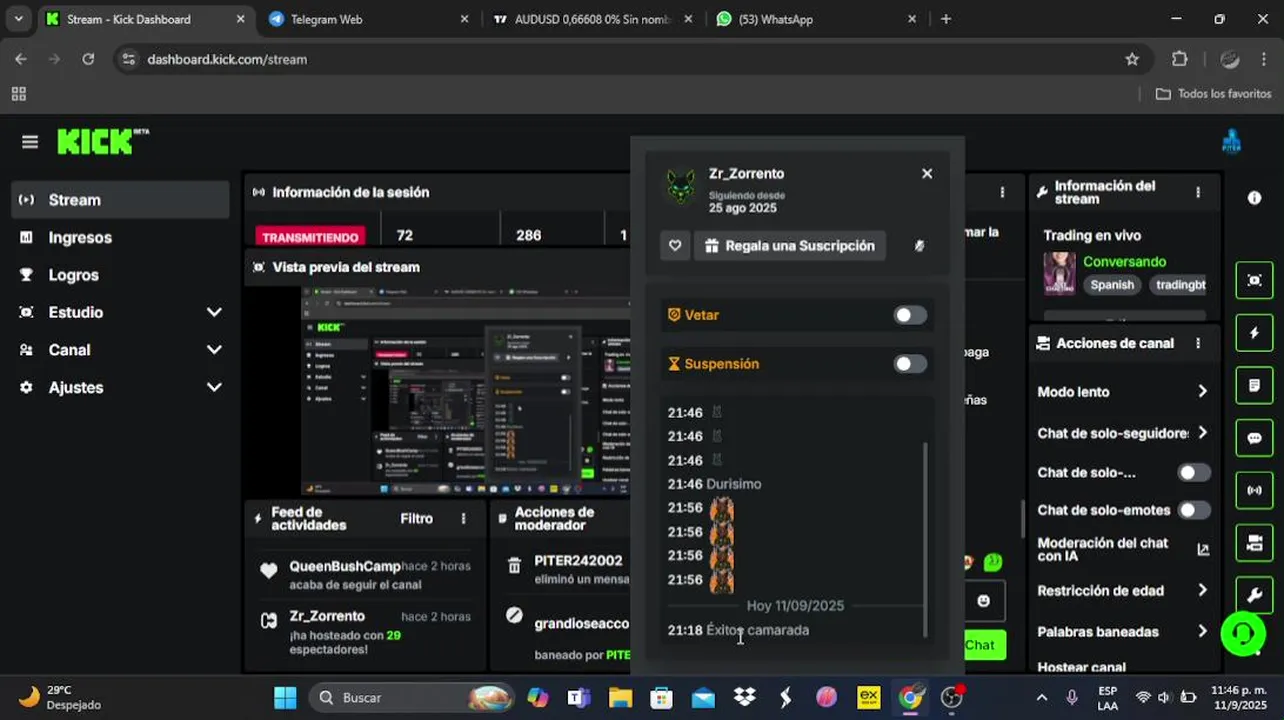Select Stream in the sidebar
The height and width of the screenshot is (720, 1284).
[120, 200]
